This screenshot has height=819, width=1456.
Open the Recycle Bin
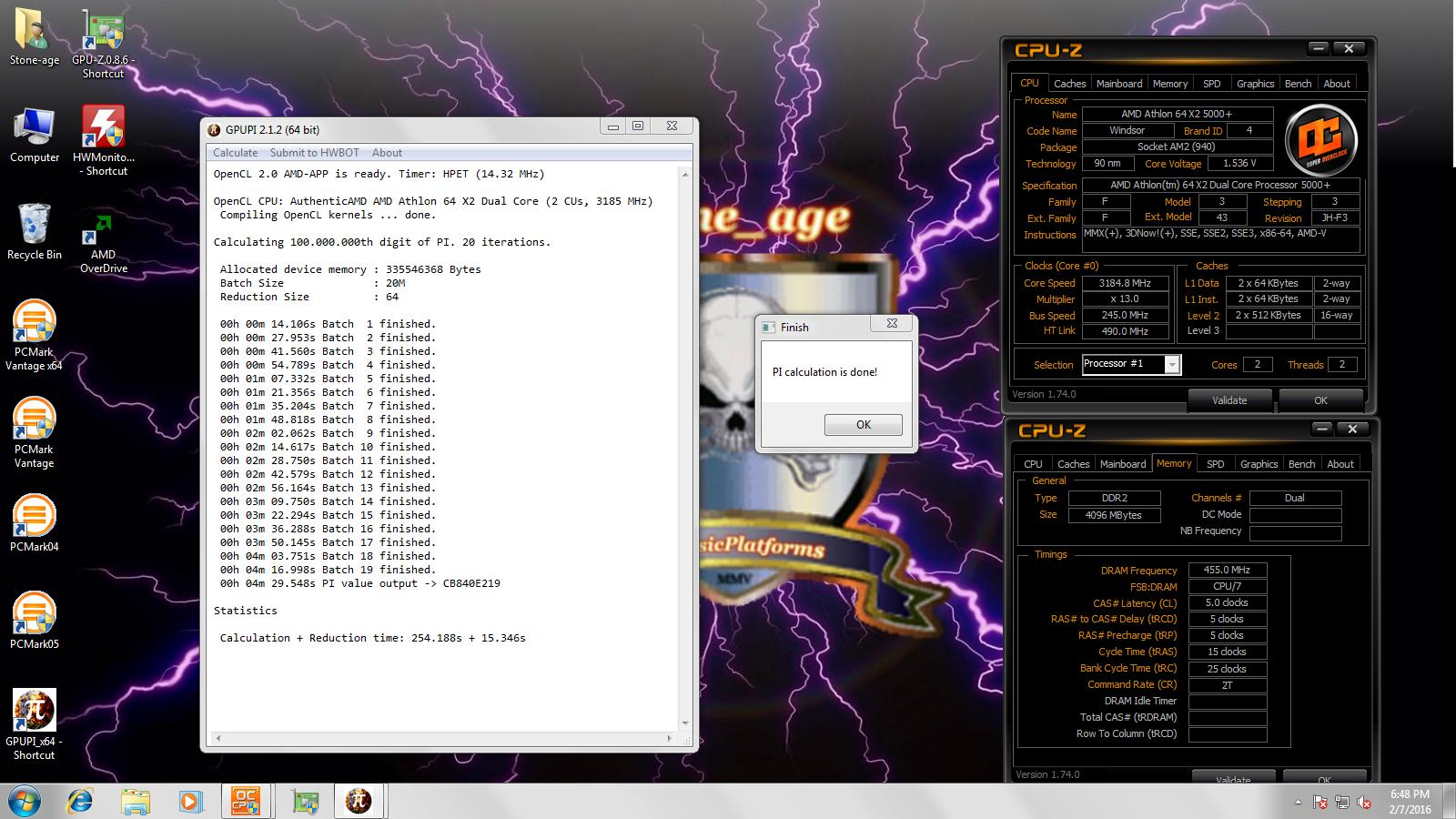click(x=35, y=232)
